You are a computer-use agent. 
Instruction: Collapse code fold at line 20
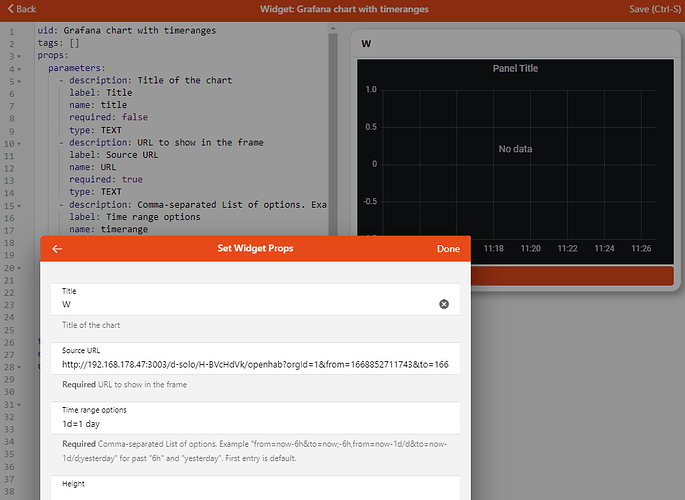coord(19,268)
